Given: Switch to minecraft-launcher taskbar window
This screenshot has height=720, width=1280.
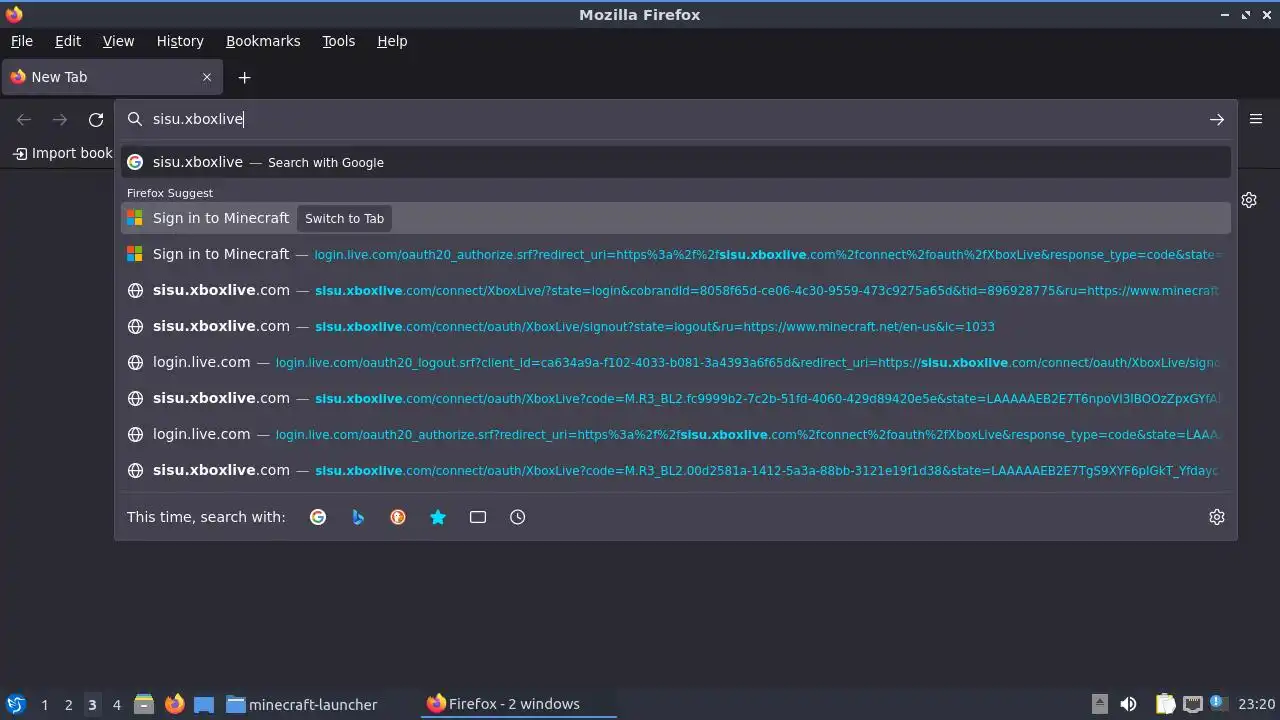Looking at the screenshot, I should pyautogui.click(x=302, y=704).
